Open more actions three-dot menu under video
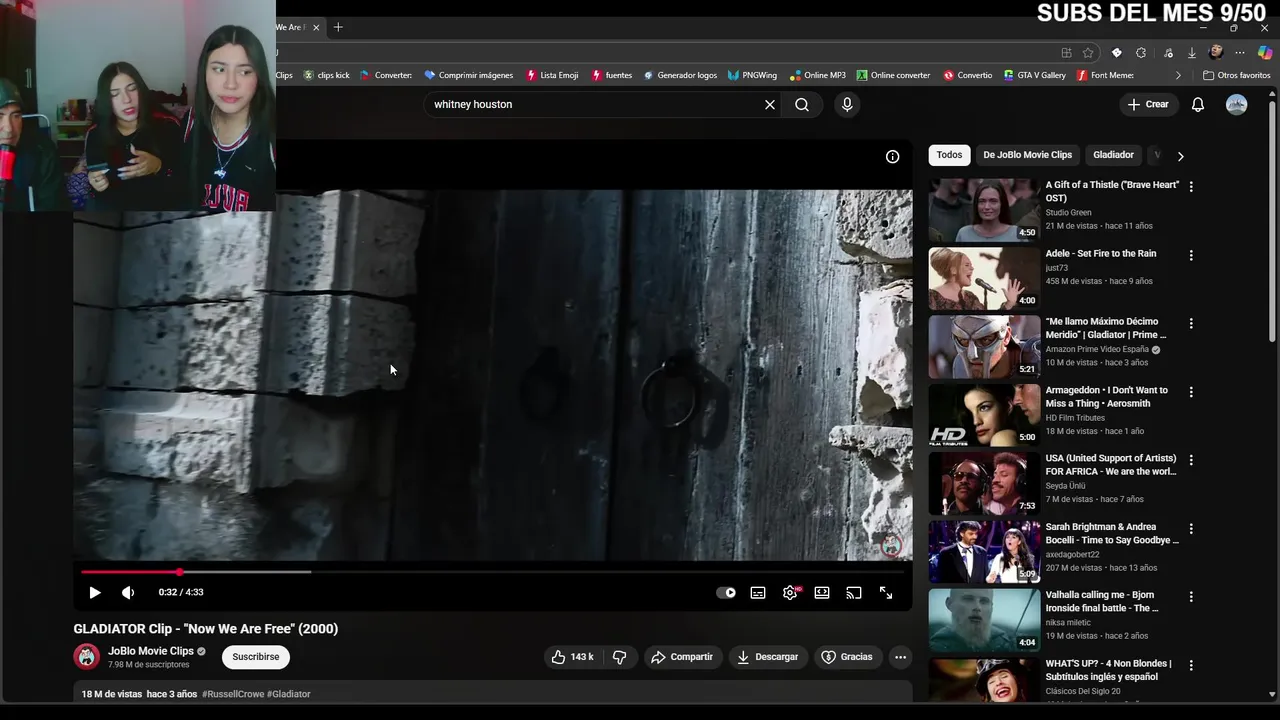Viewport: 1280px width, 720px height. pos(900,657)
